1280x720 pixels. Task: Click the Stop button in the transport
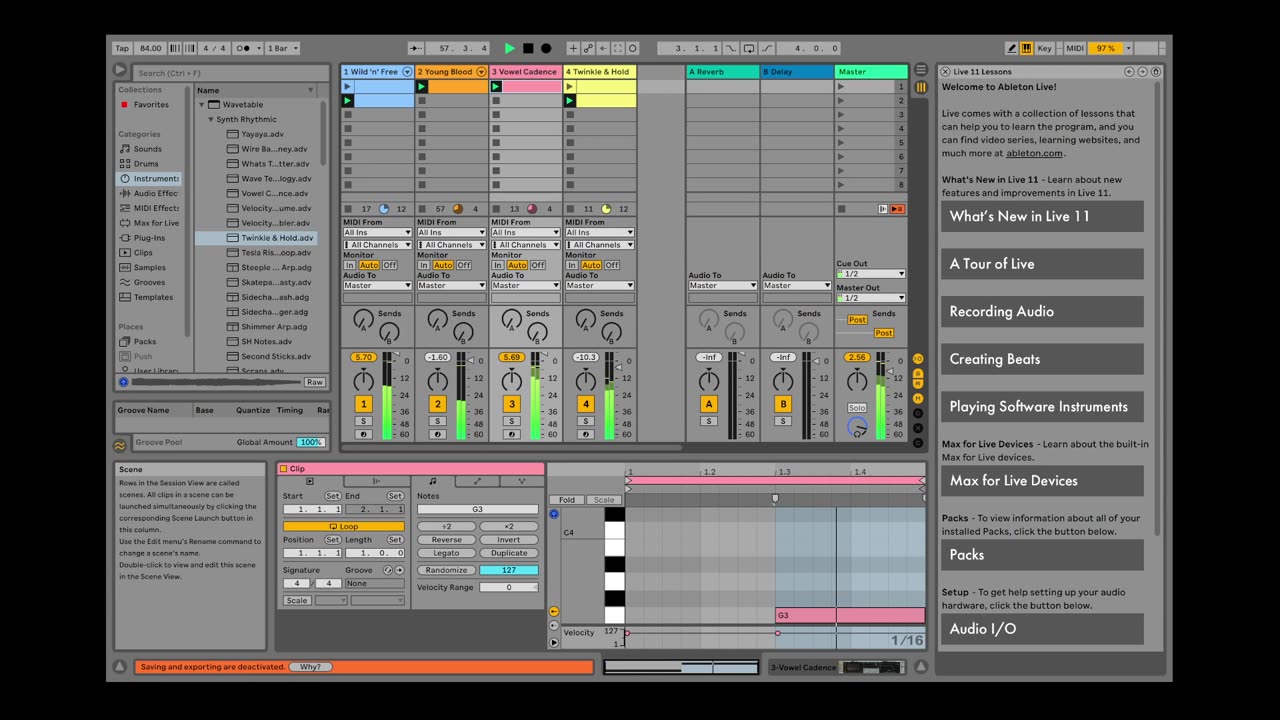(x=528, y=48)
